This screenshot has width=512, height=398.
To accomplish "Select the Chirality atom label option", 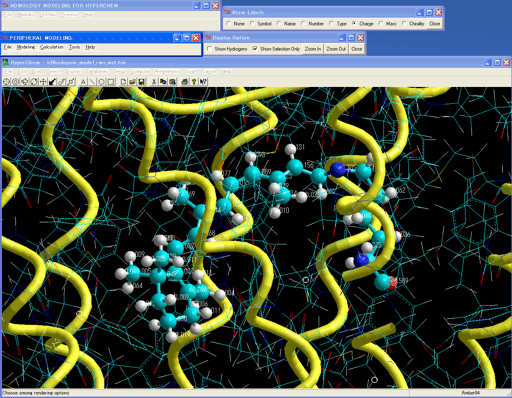I will (404, 23).
